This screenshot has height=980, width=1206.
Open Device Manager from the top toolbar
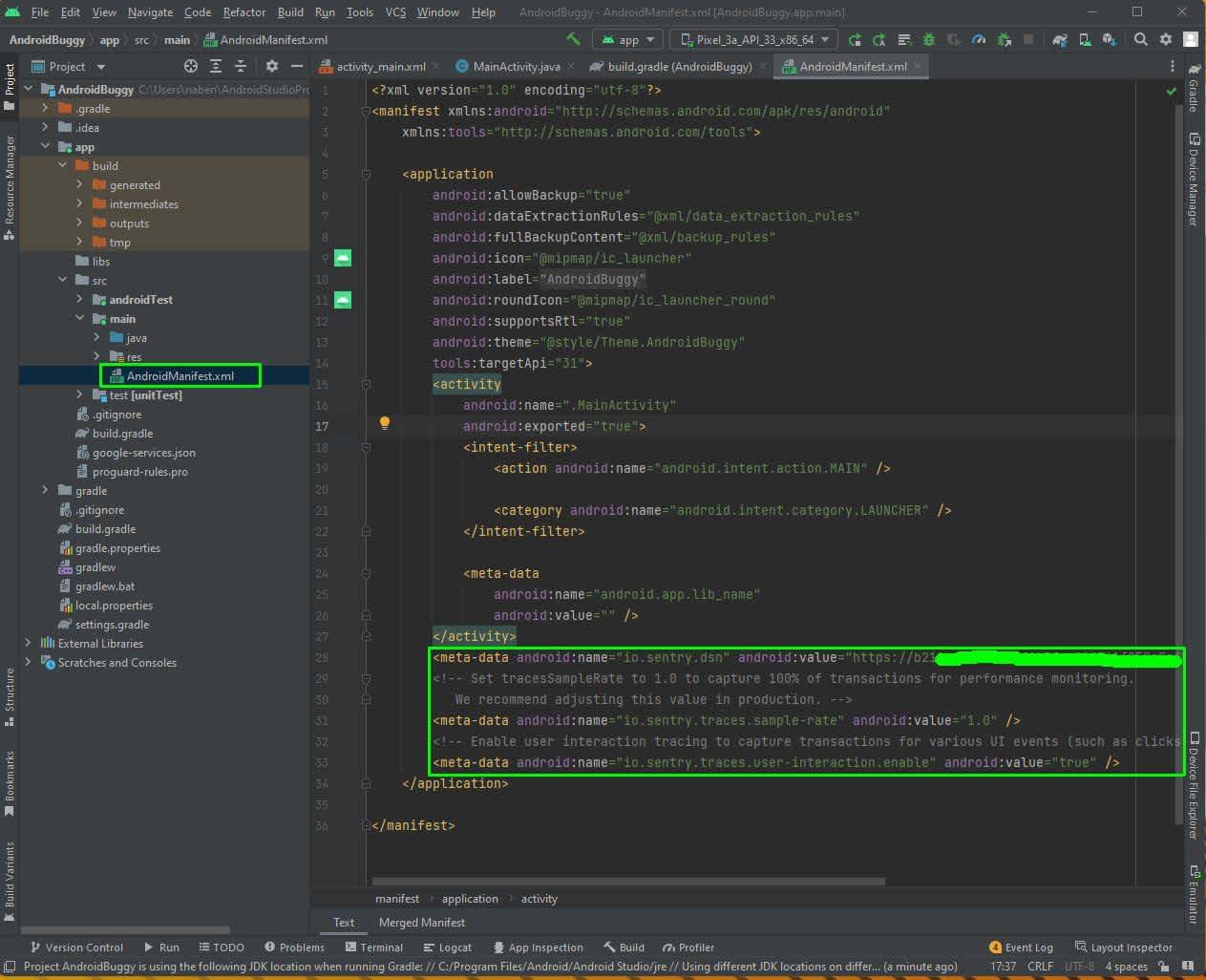(x=1085, y=39)
